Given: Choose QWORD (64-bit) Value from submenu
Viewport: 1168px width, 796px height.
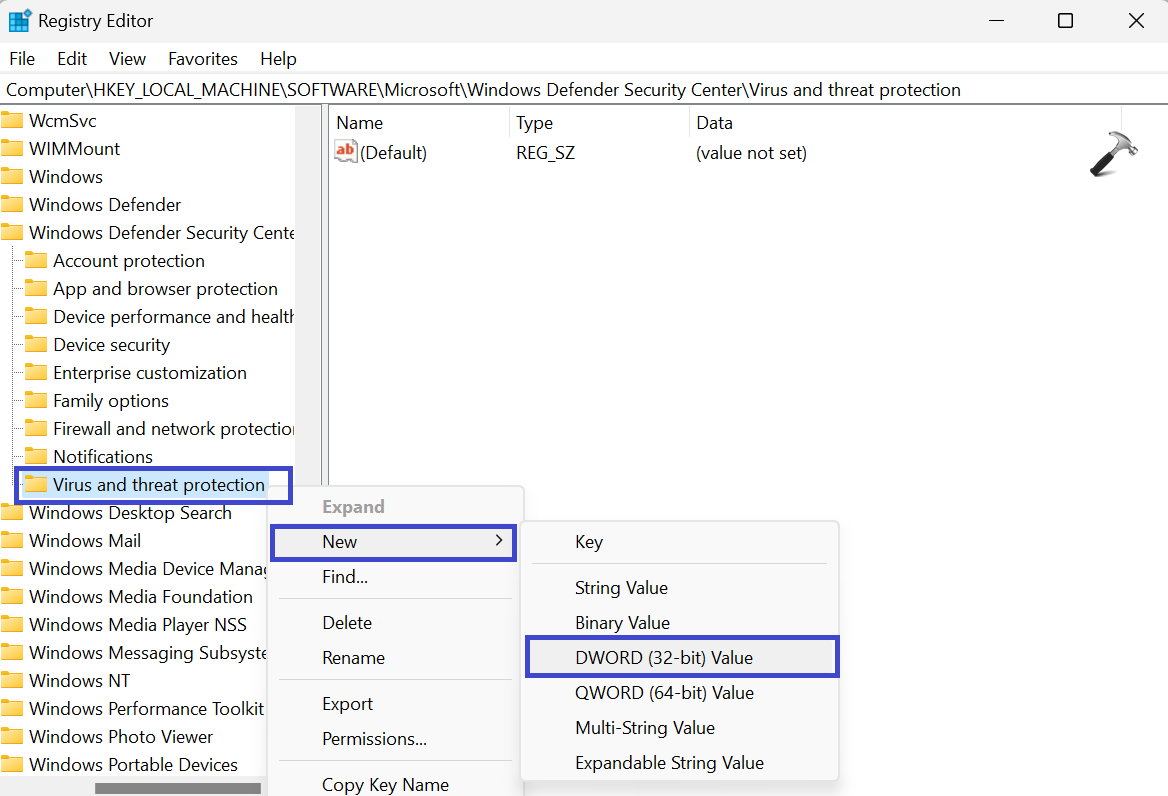Looking at the screenshot, I should [x=664, y=693].
